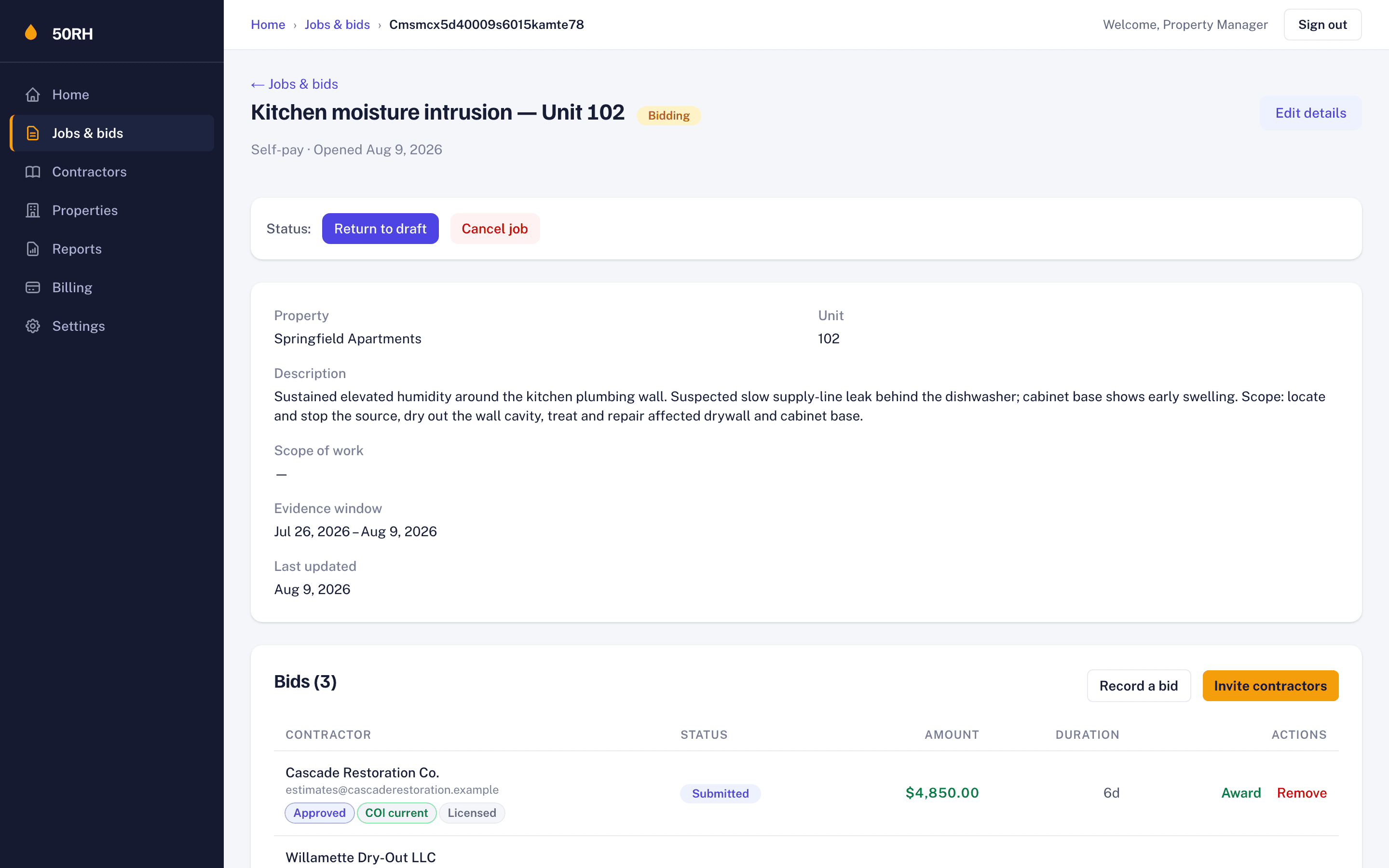Click the Kitchen moisture intrusion job title
The image size is (1389, 868).
(x=437, y=112)
